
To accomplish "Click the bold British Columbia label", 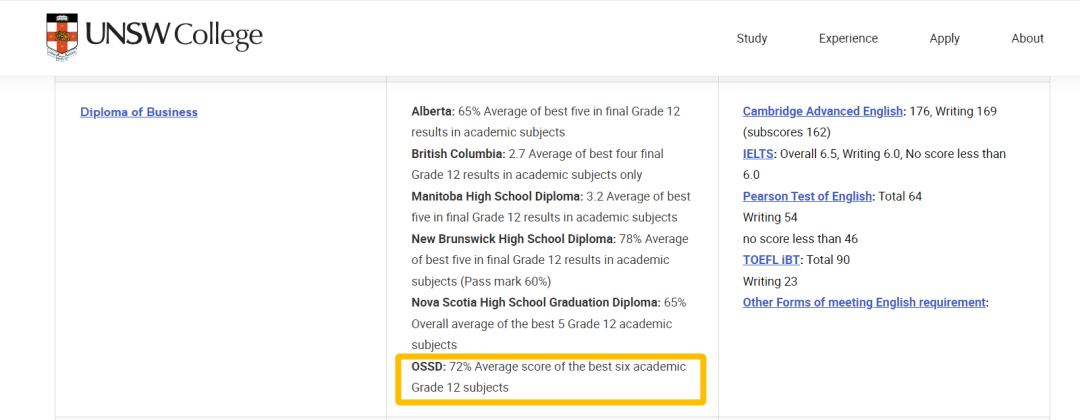I will [459, 154].
